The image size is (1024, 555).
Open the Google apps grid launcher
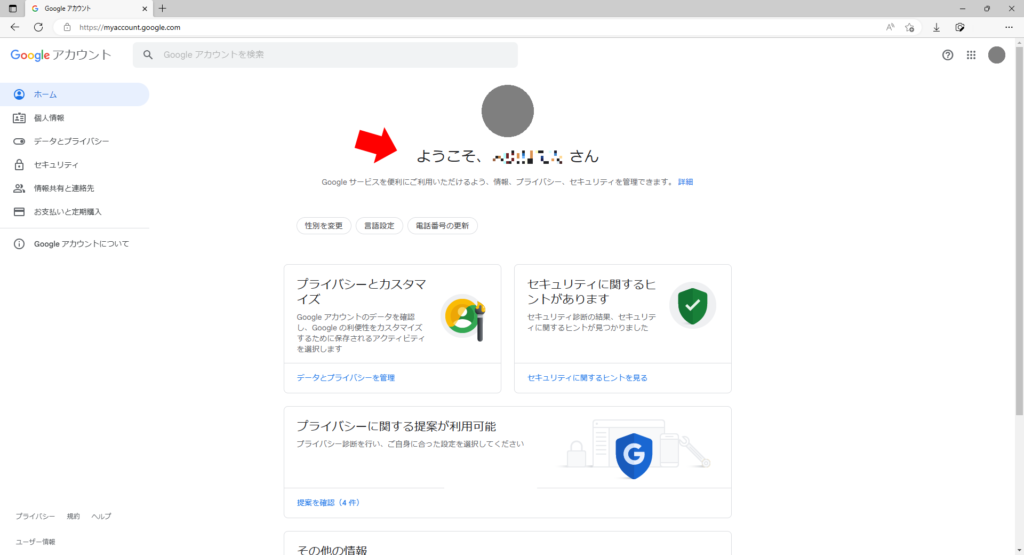(x=971, y=55)
